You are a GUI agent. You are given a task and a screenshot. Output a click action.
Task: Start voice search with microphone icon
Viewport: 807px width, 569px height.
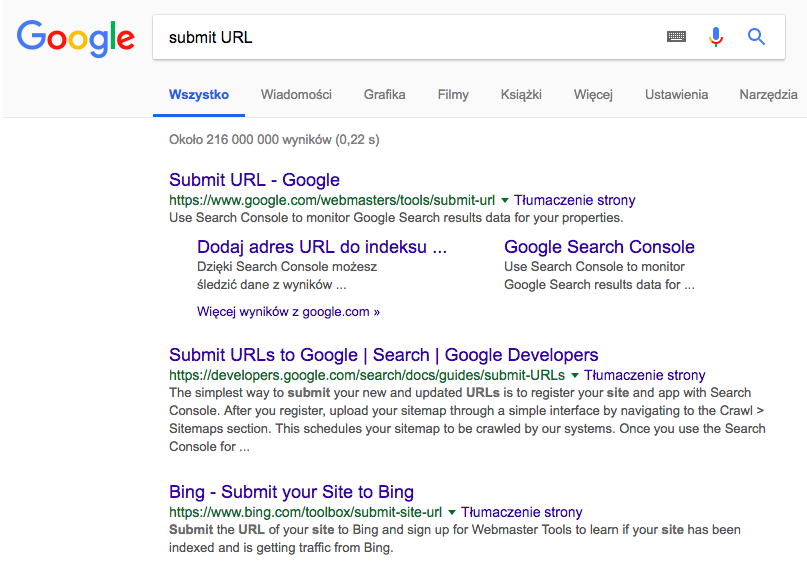click(x=715, y=37)
